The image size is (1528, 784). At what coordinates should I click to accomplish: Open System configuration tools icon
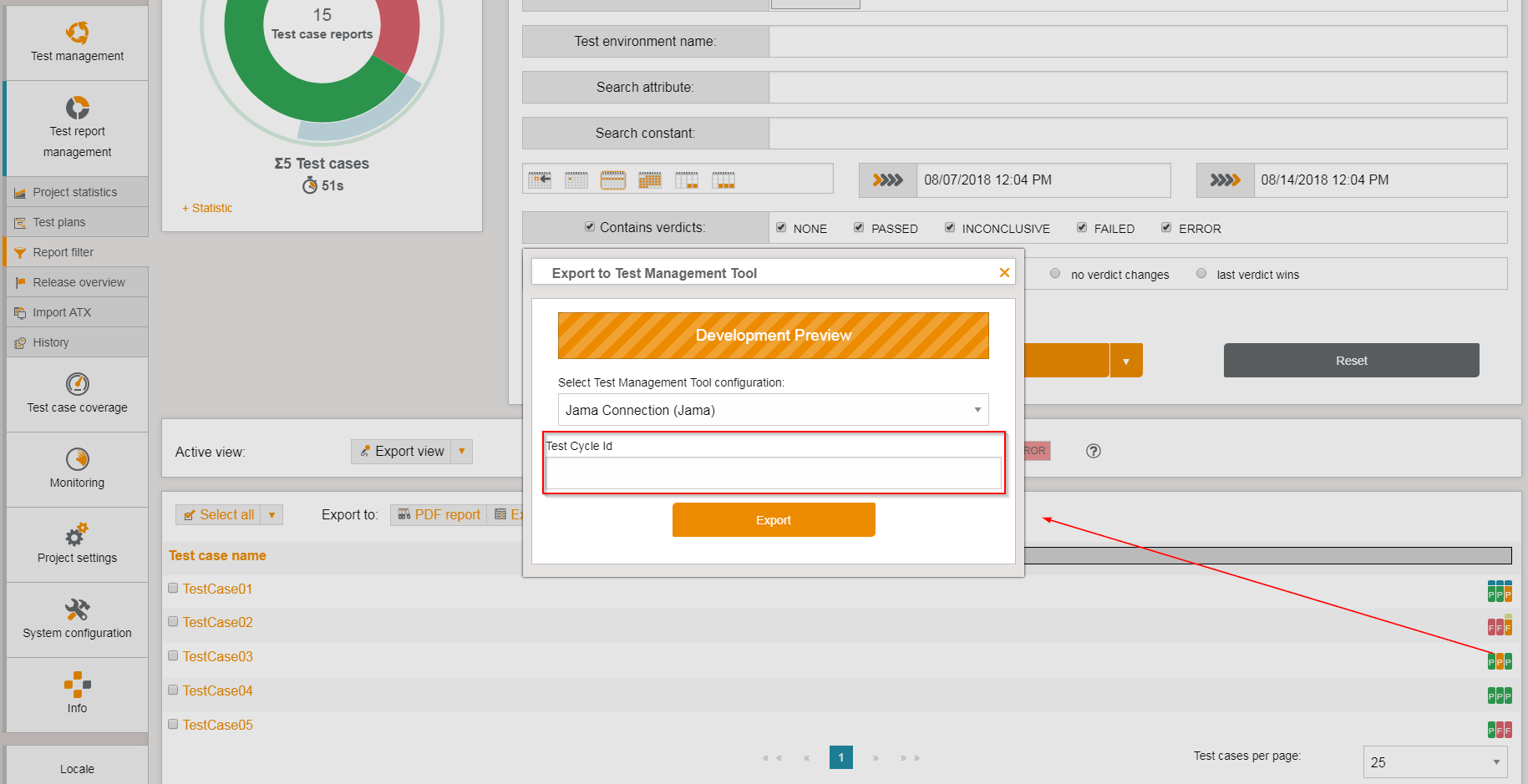pyautogui.click(x=77, y=609)
